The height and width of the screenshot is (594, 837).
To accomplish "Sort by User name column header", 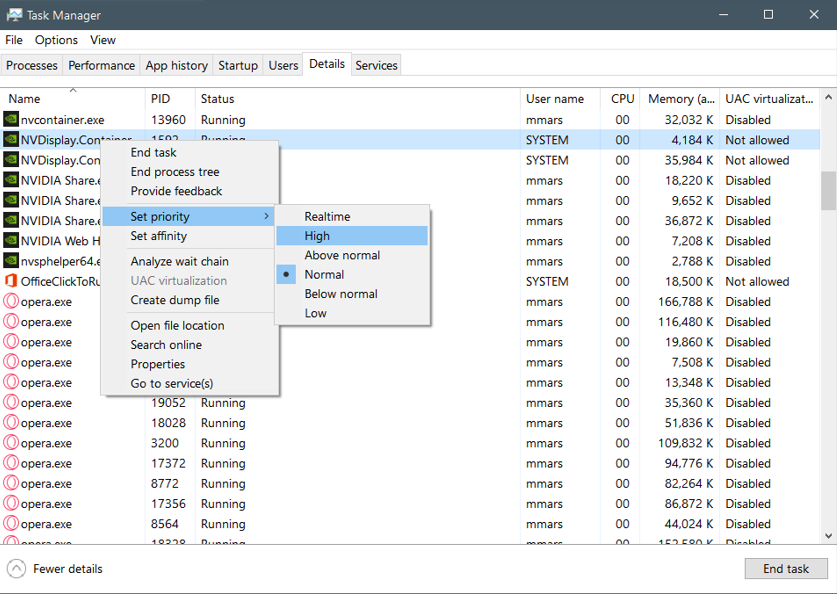I will click(560, 99).
